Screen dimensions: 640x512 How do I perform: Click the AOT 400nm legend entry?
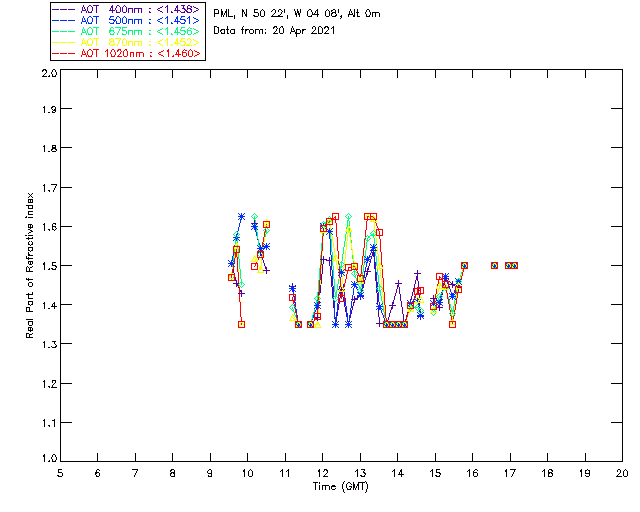(x=127, y=8)
